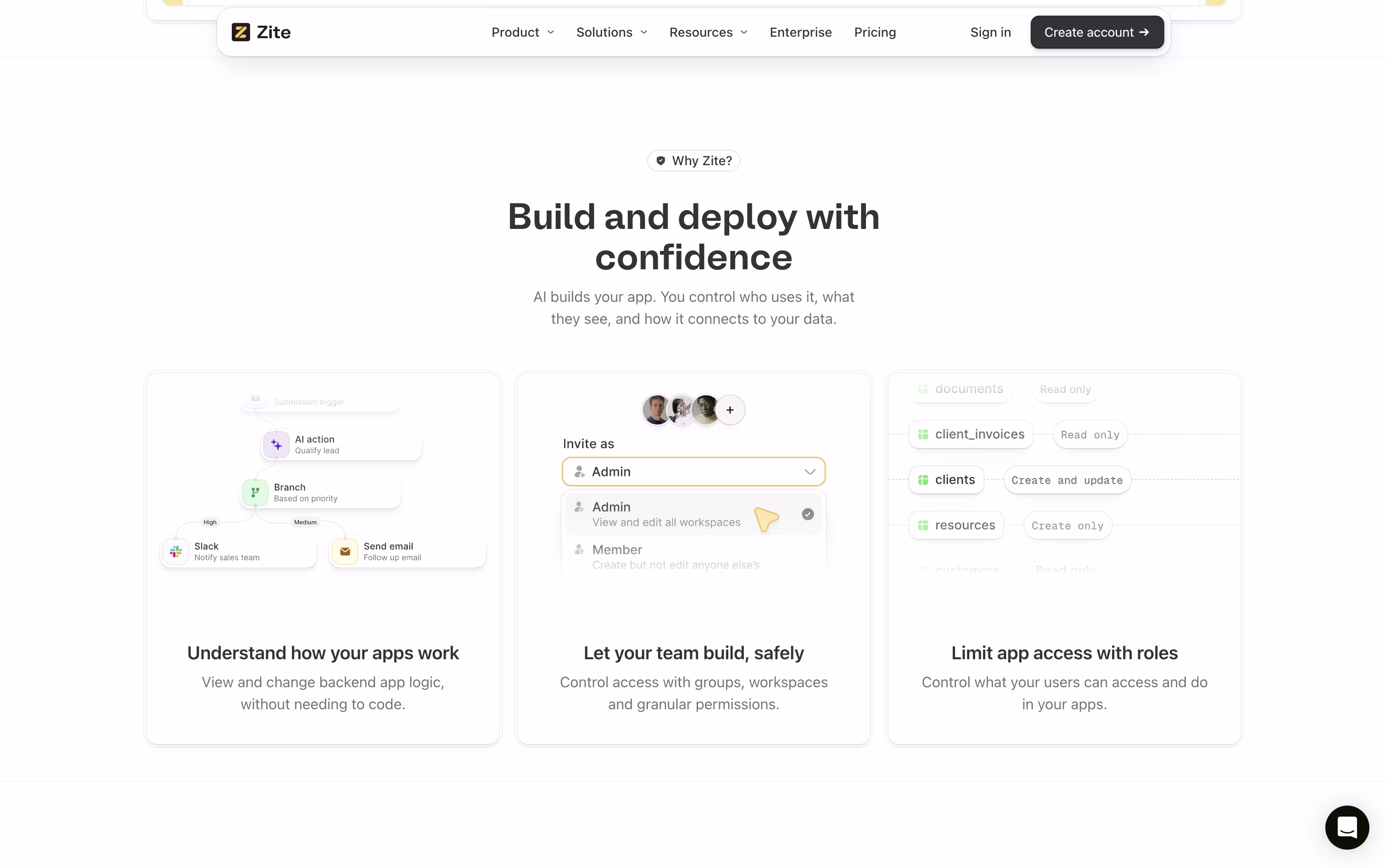
Task: Click the Sign in link
Action: pos(990,32)
